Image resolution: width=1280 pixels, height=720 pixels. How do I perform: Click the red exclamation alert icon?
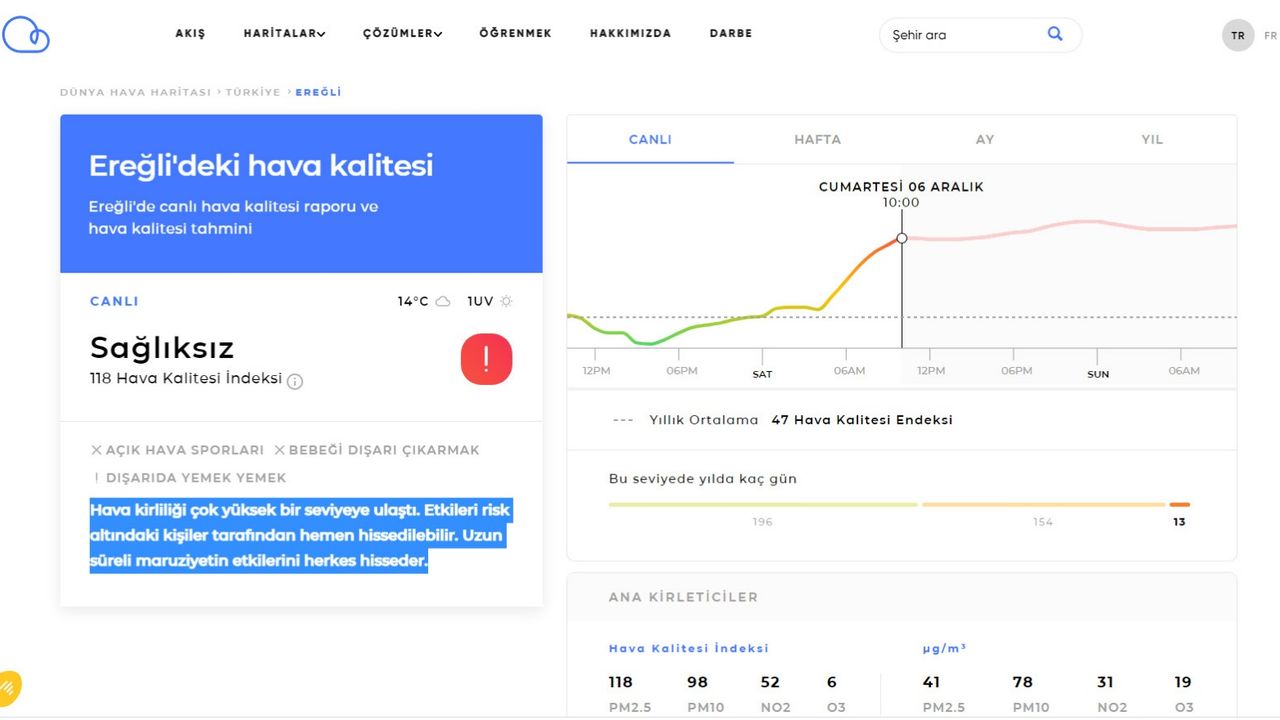tap(486, 359)
